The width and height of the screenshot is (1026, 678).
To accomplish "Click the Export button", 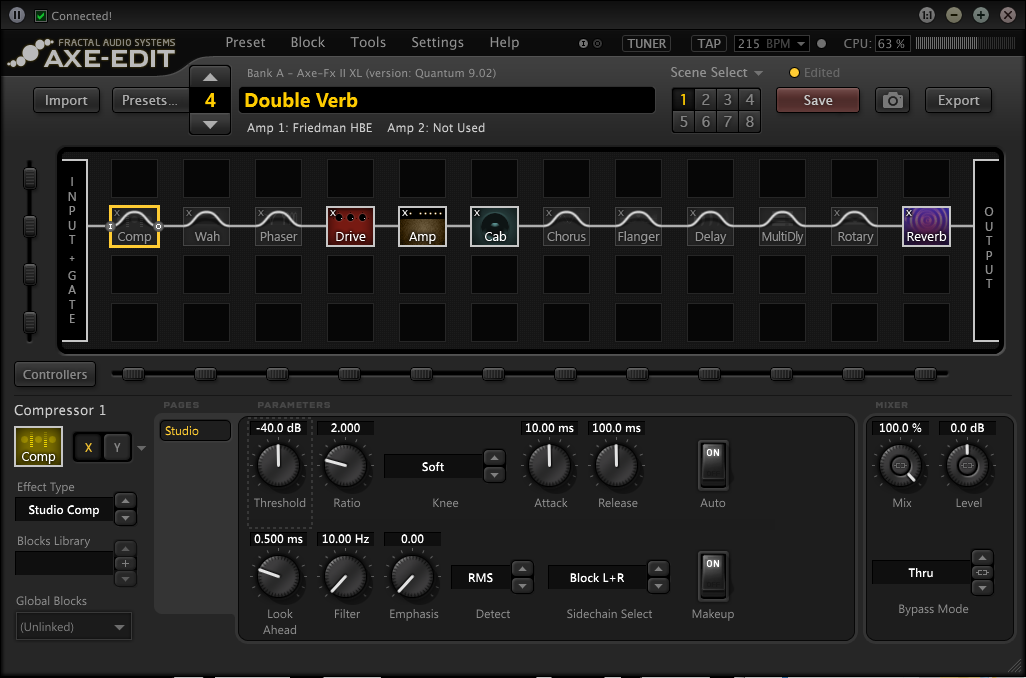I will pos(959,100).
